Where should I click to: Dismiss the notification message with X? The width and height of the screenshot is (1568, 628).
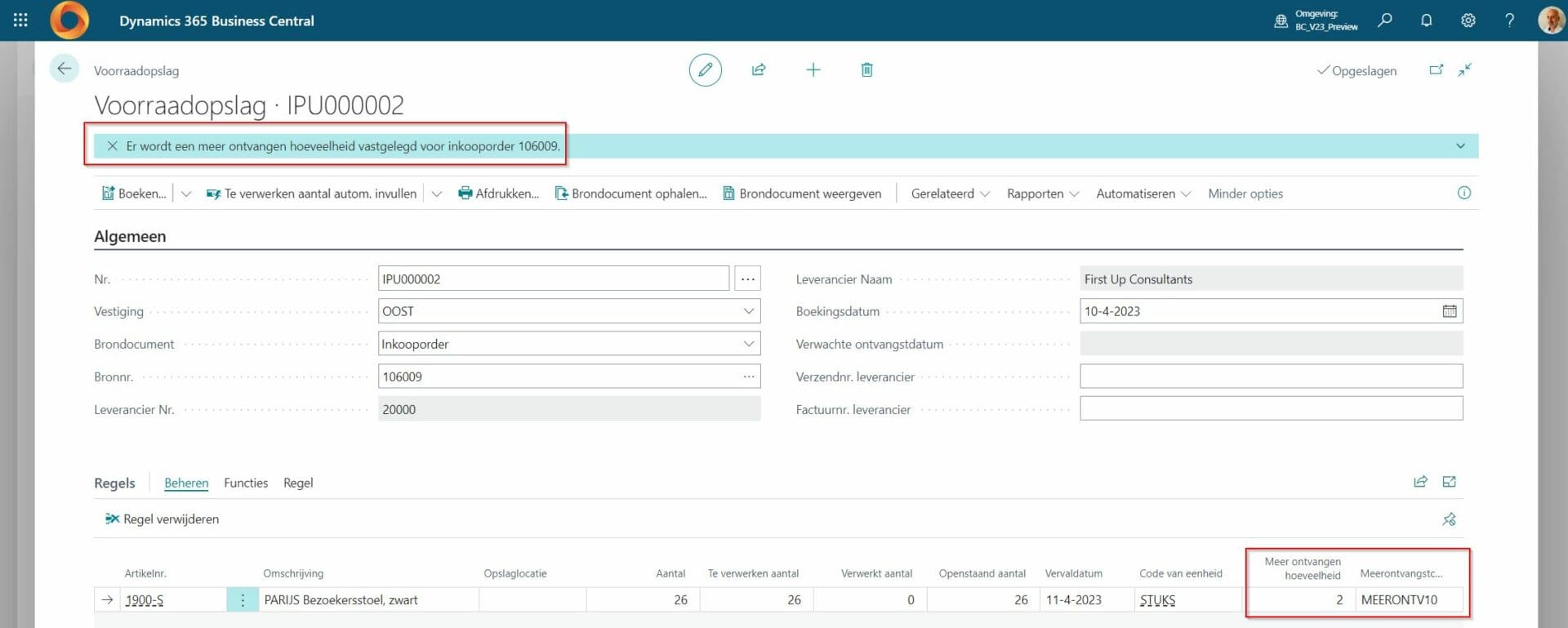pyautogui.click(x=113, y=146)
